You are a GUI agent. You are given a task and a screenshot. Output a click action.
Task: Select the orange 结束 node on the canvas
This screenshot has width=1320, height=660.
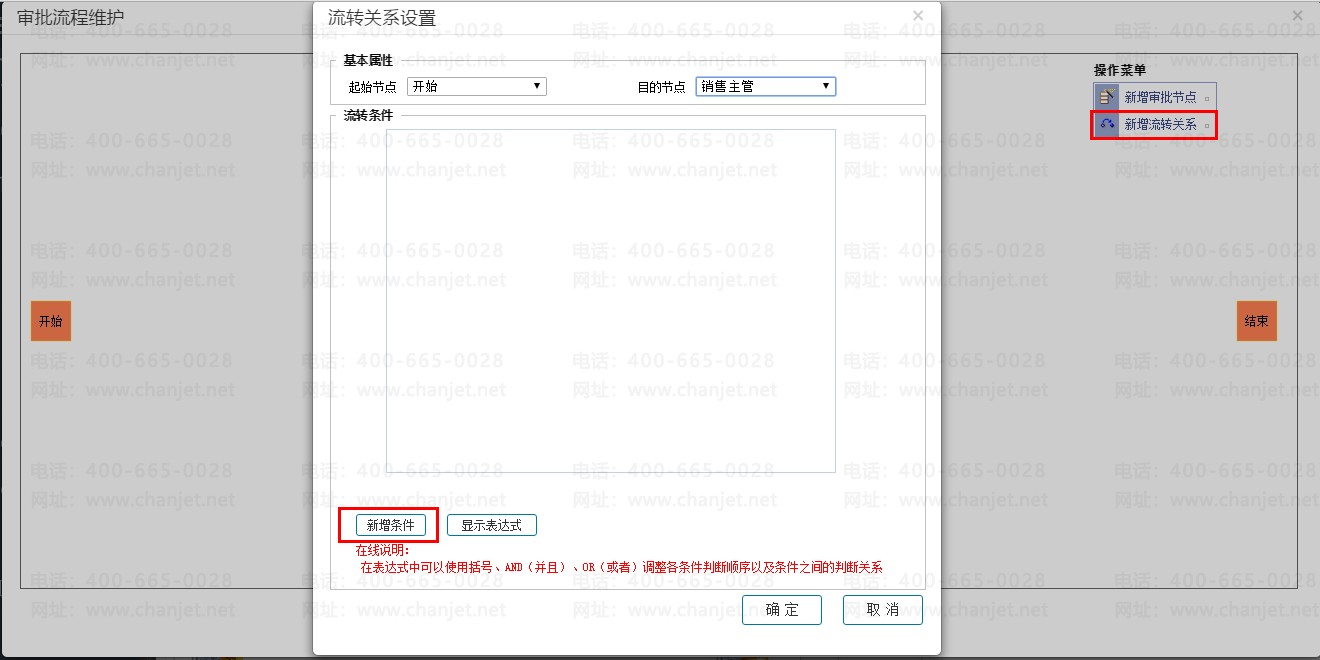(1256, 320)
